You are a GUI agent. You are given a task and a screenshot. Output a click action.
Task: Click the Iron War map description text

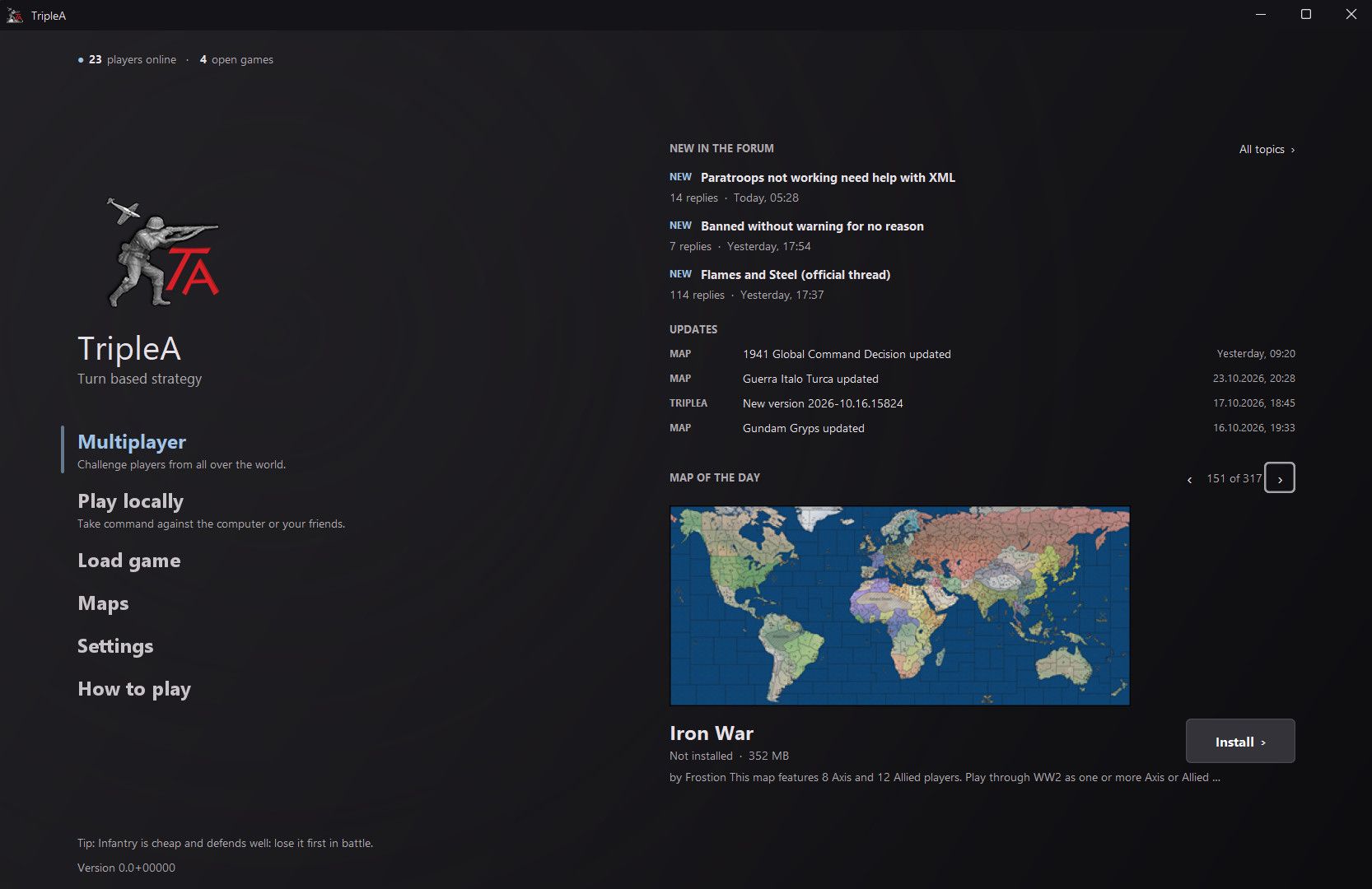[945, 777]
